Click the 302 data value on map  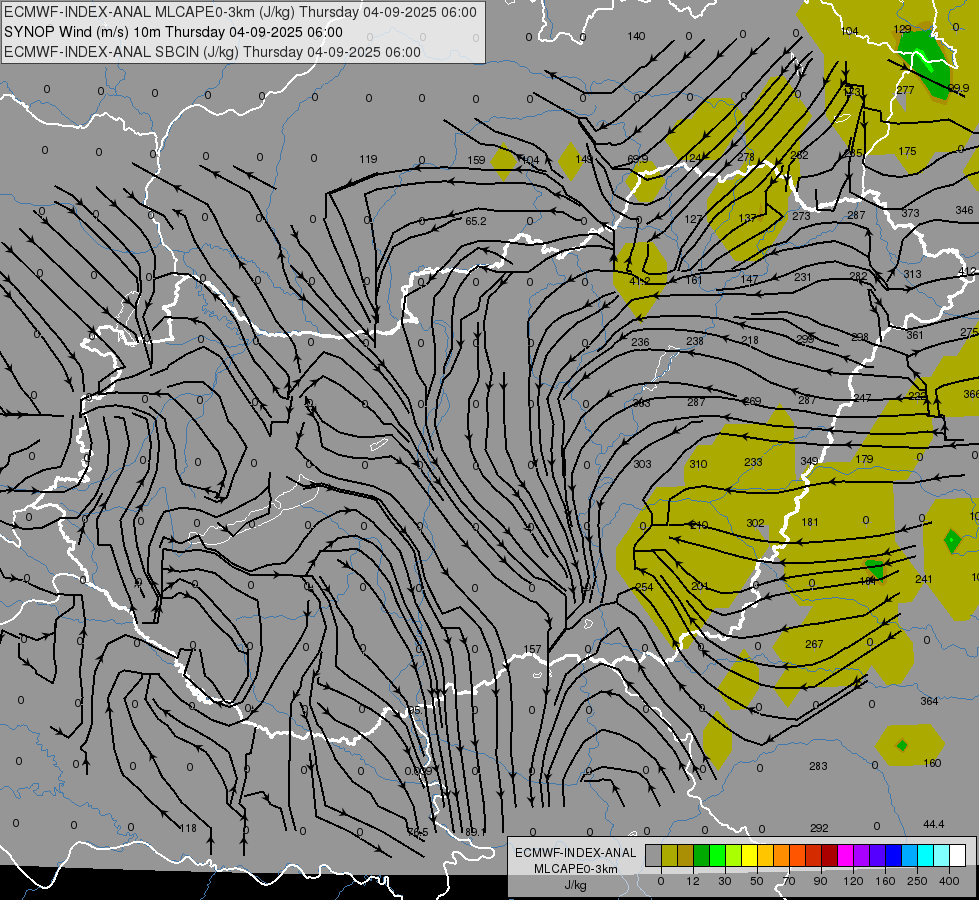tap(755, 523)
